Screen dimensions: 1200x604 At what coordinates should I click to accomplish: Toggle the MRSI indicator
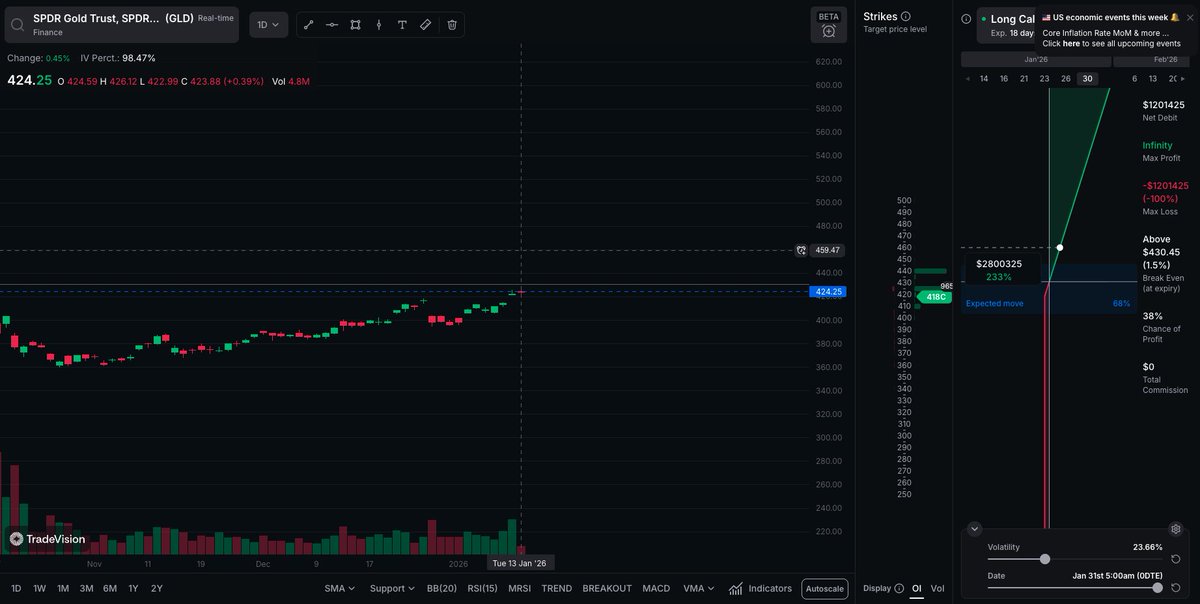(519, 589)
